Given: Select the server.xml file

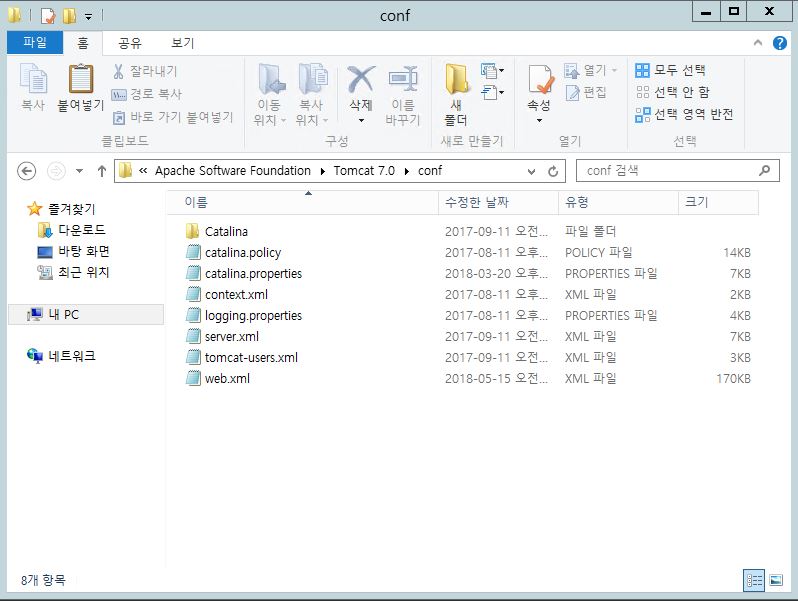Looking at the screenshot, I should click(x=232, y=337).
